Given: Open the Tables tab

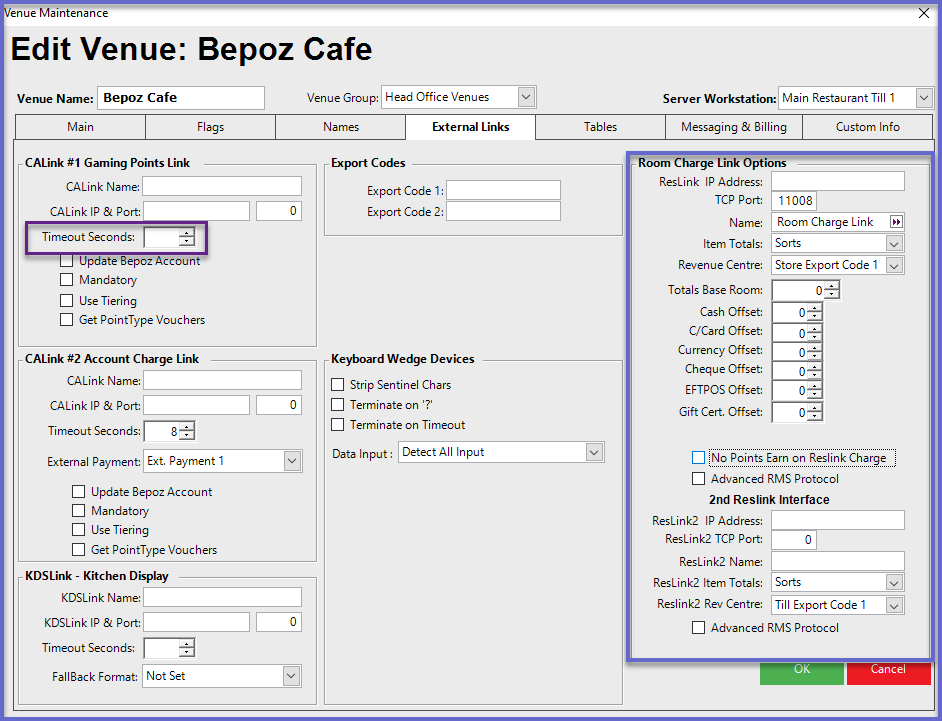Looking at the screenshot, I should (600, 127).
